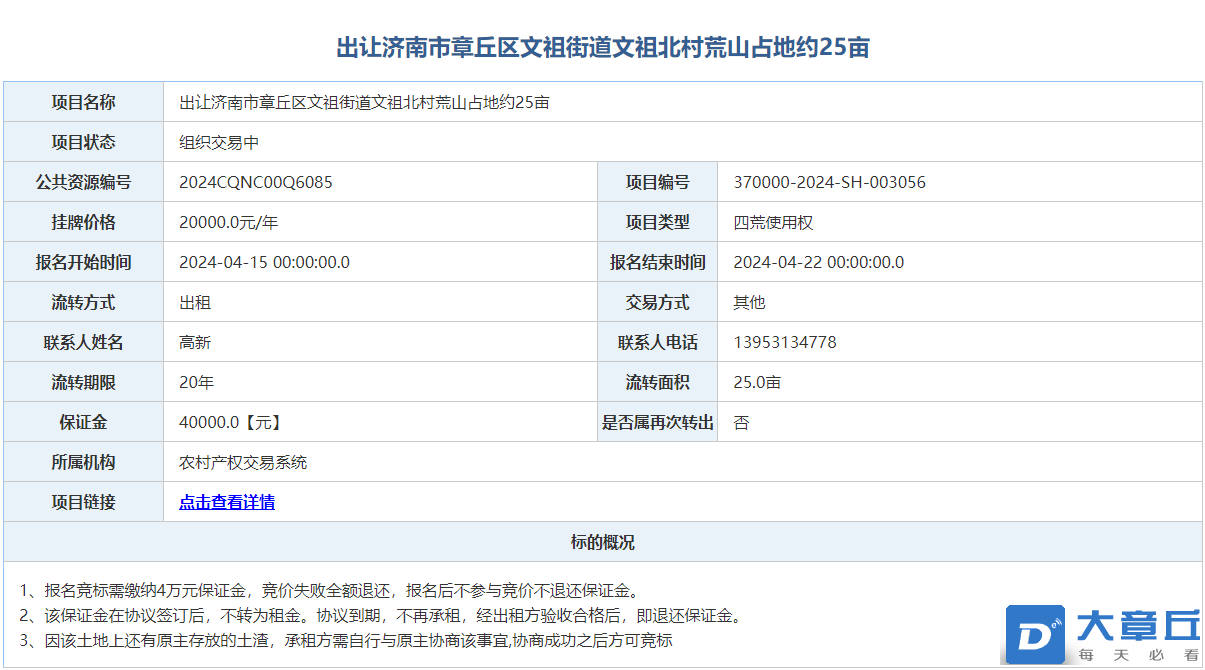This screenshot has width=1205, height=670.
Task: Select the area value 25.0亩
Action: click(x=757, y=382)
